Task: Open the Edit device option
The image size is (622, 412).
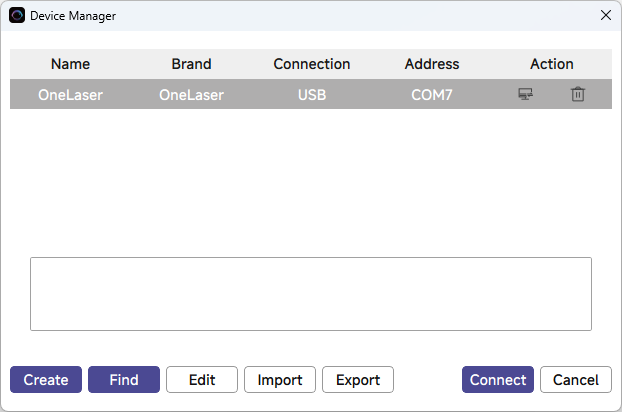Action: 202,380
